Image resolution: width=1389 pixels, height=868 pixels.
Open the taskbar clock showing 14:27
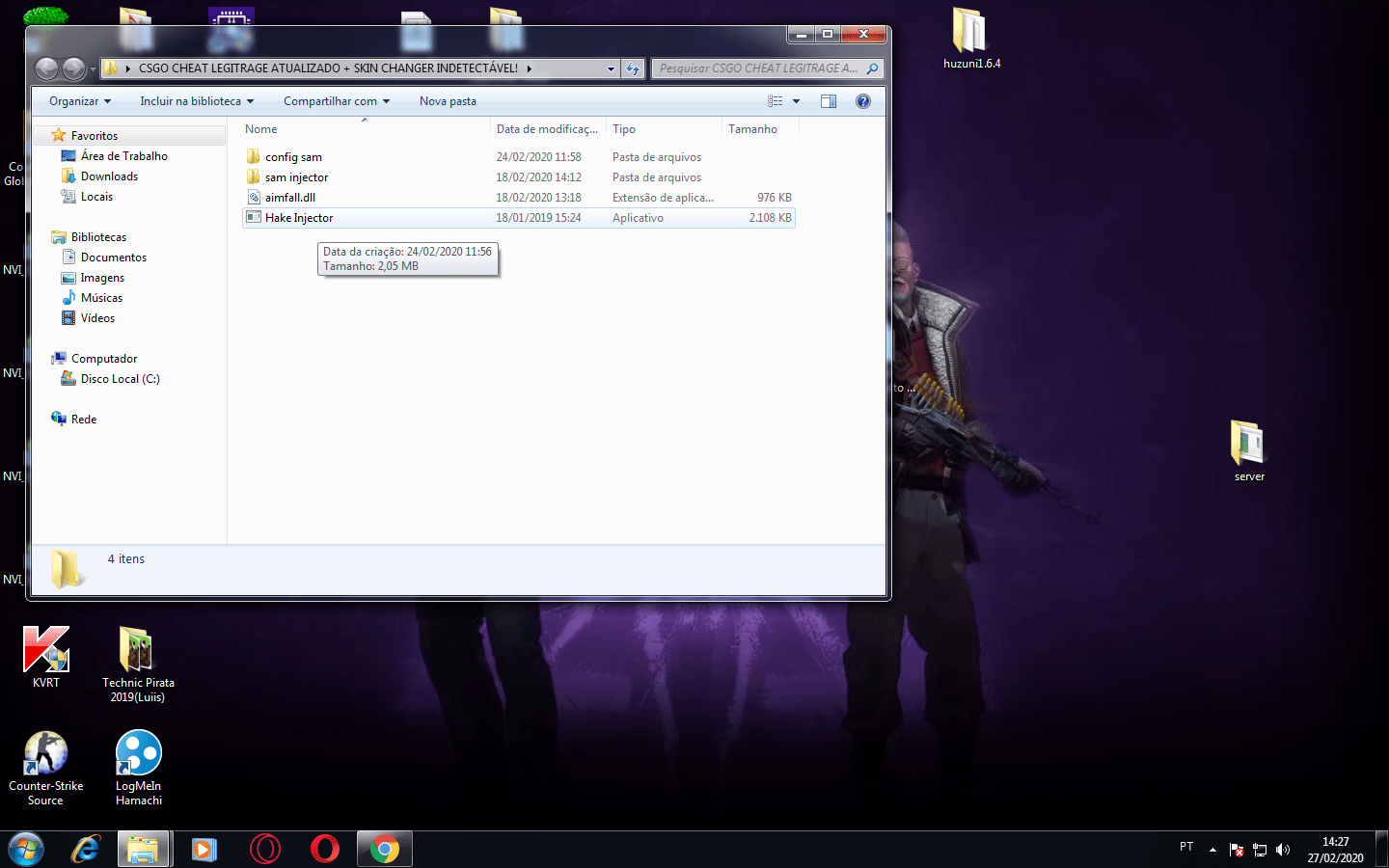coord(1335,850)
